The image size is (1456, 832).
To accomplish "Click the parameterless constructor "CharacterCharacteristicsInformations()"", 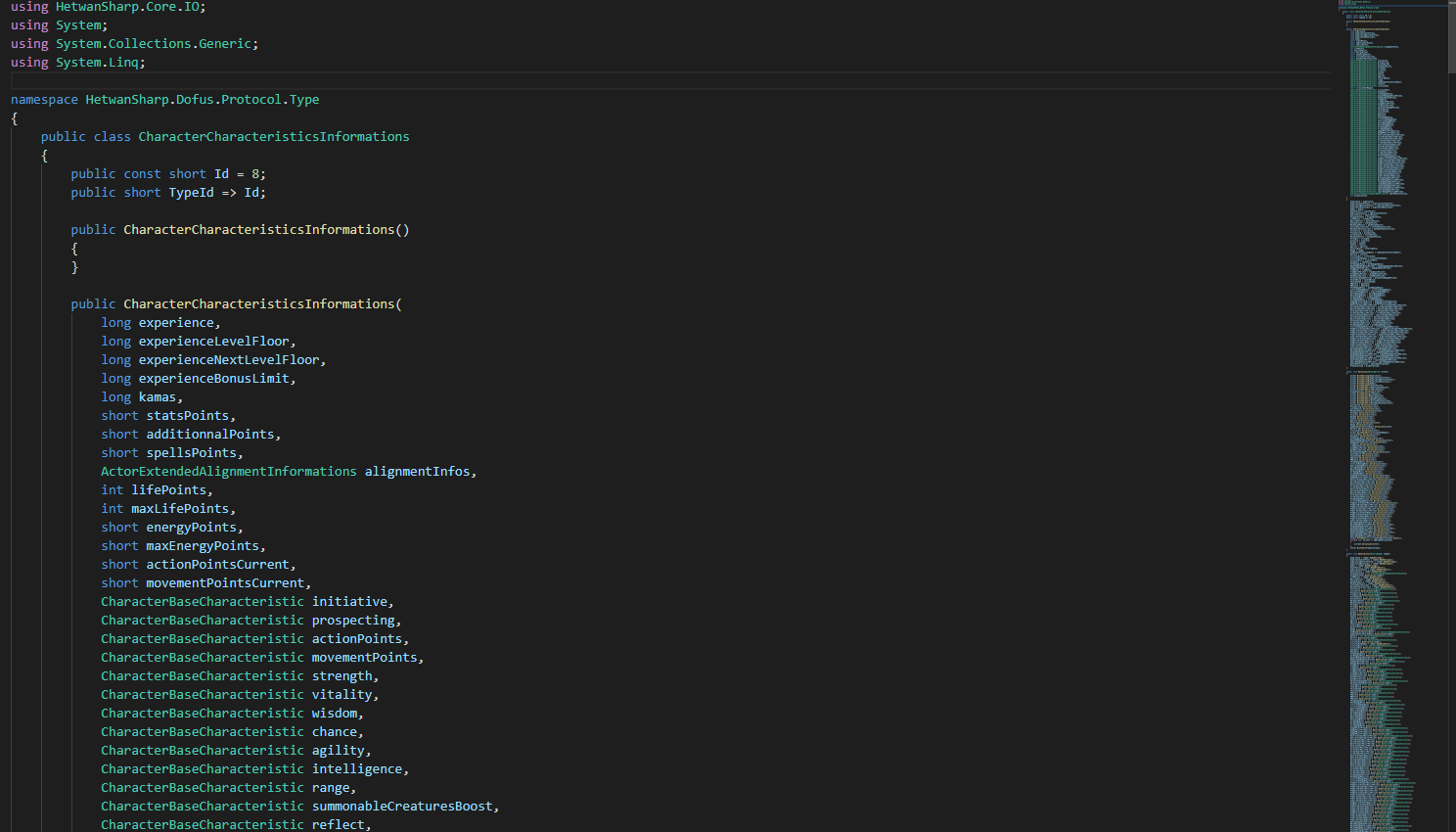I will coord(266,230).
